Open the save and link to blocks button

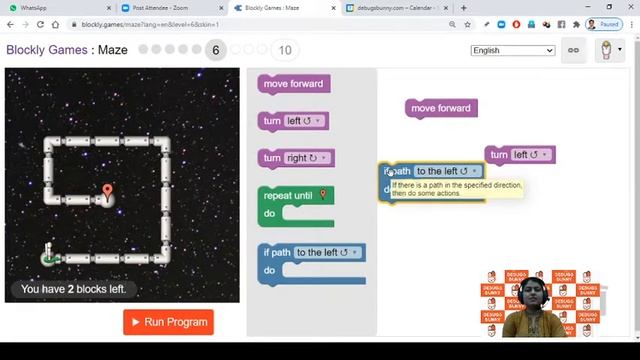click(573, 50)
